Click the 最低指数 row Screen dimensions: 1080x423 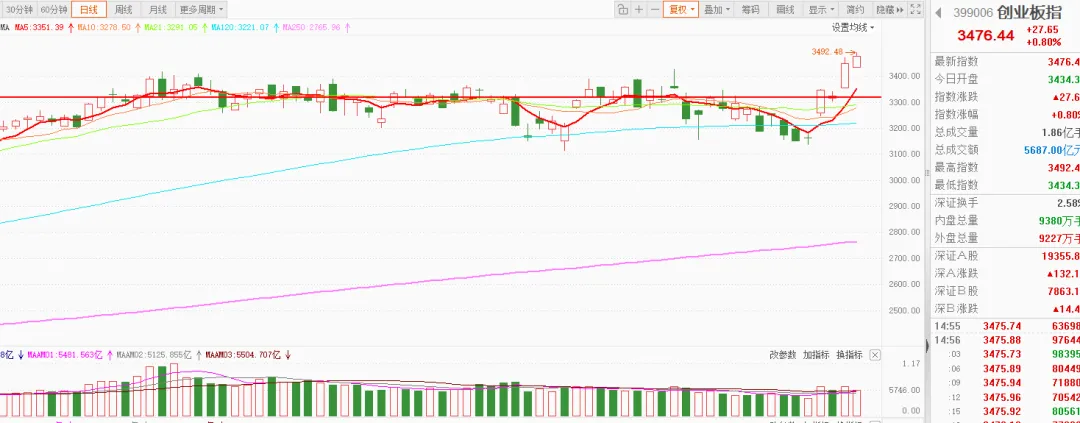pos(1005,185)
